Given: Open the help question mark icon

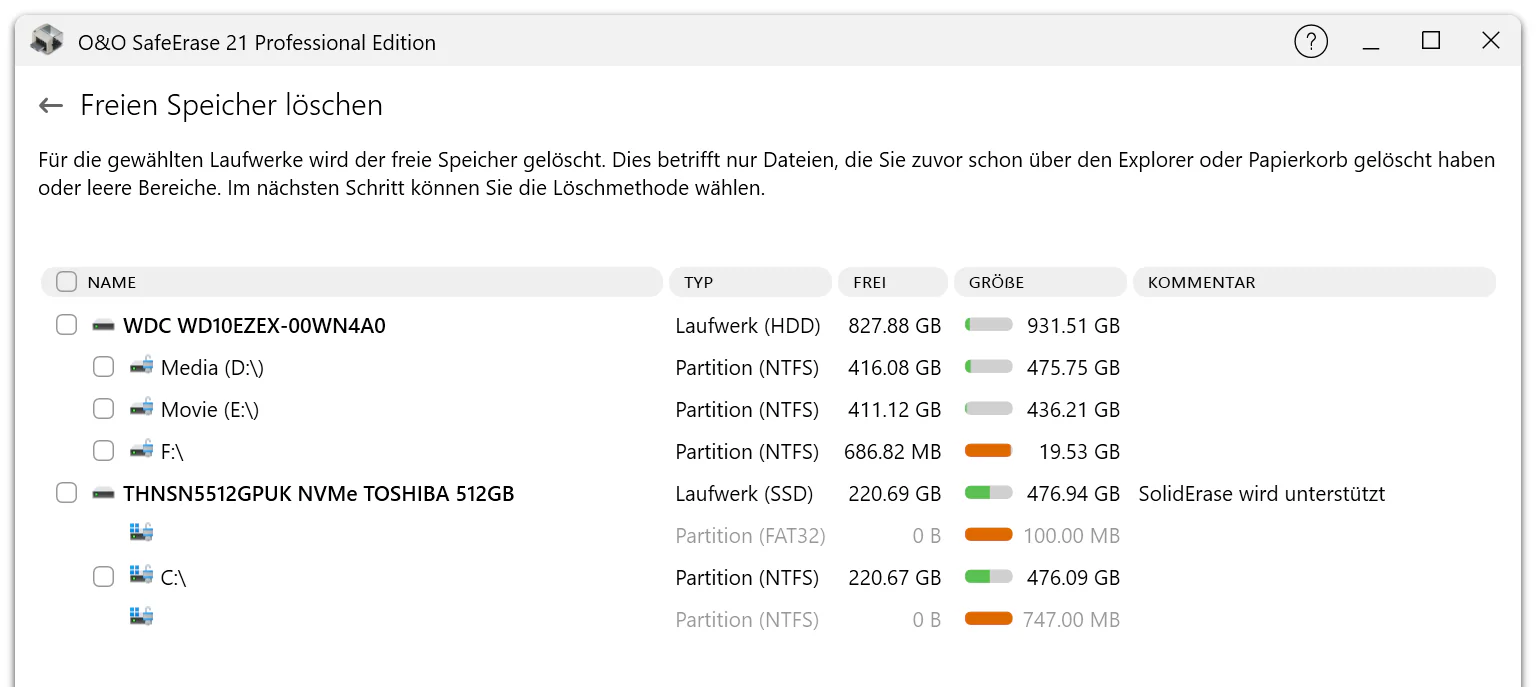Looking at the screenshot, I should [x=1311, y=41].
